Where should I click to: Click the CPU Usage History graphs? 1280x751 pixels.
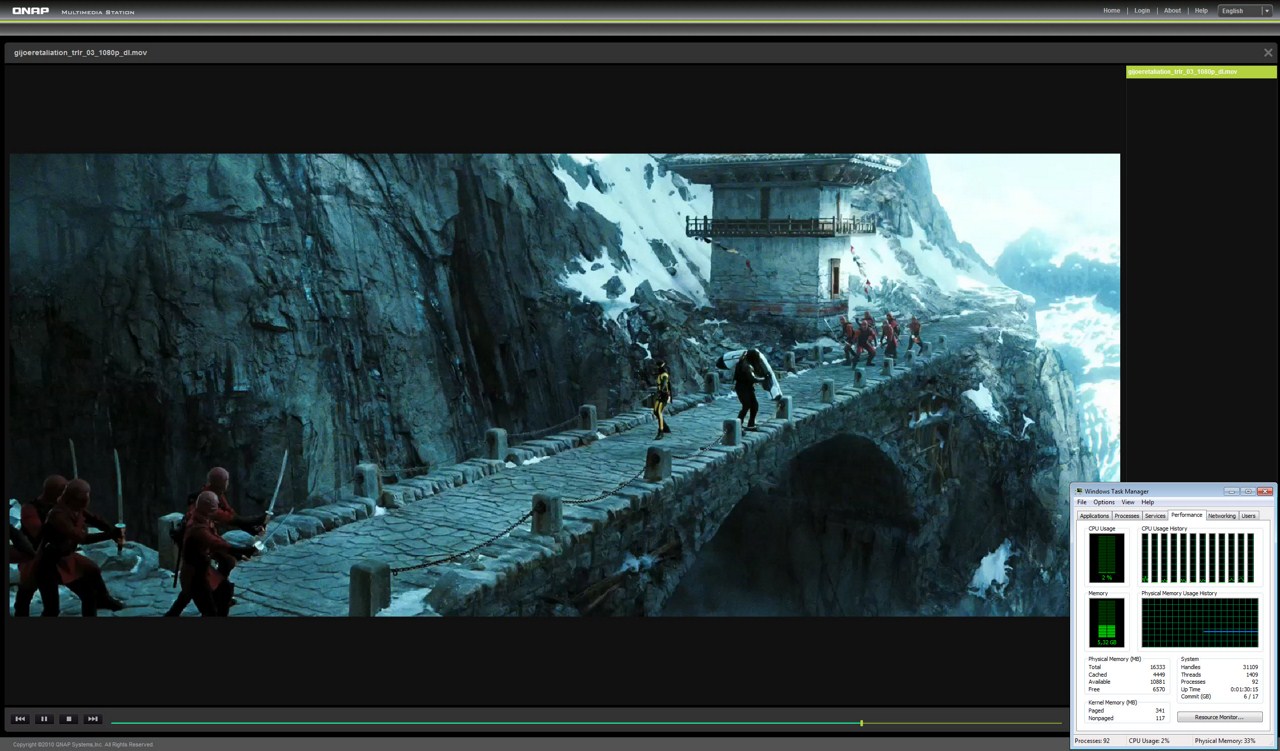[x=1198, y=558]
